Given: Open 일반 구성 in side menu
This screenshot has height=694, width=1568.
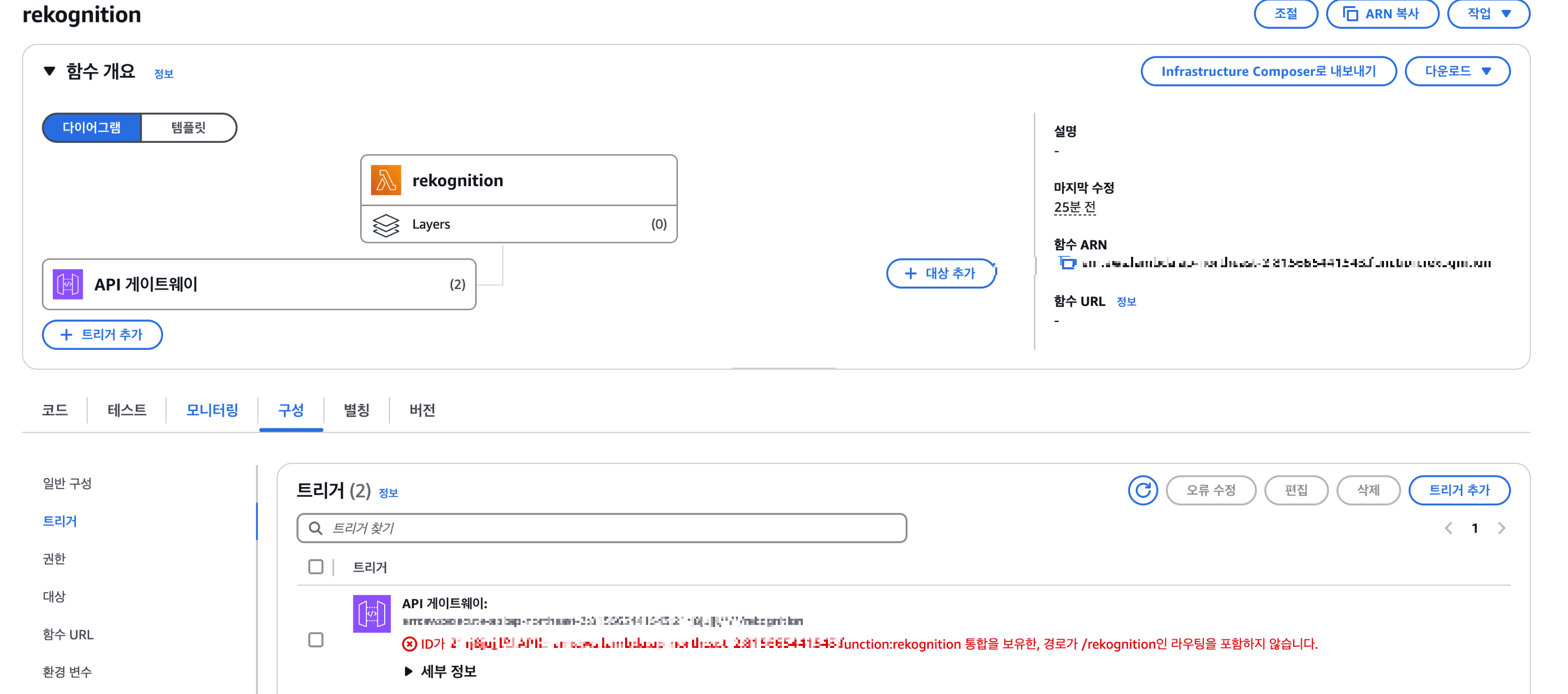Looking at the screenshot, I should tap(67, 483).
